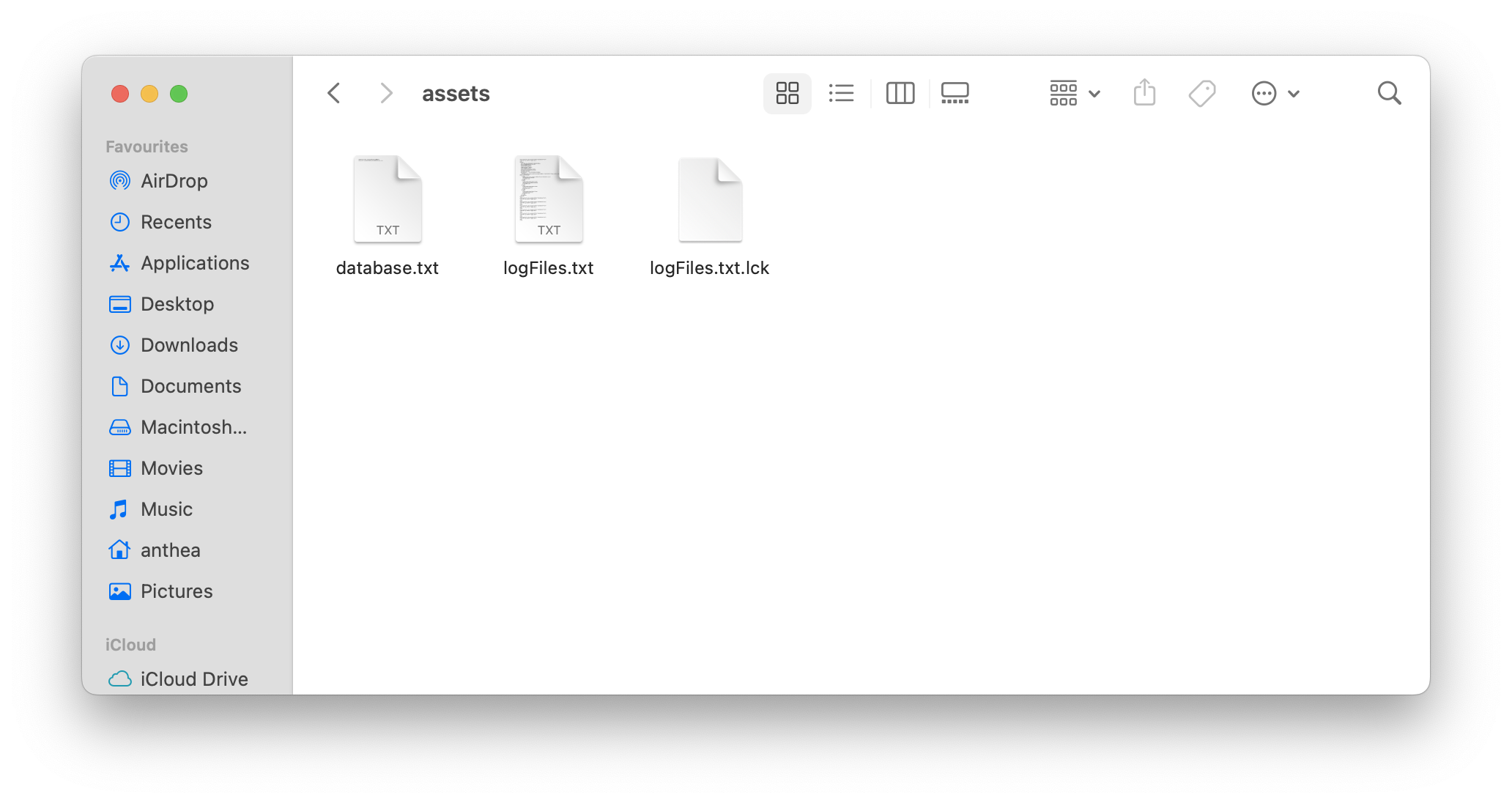The width and height of the screenshot is (1512, 803).
Task: Click the anthea home folder
Action: (170, 549)
